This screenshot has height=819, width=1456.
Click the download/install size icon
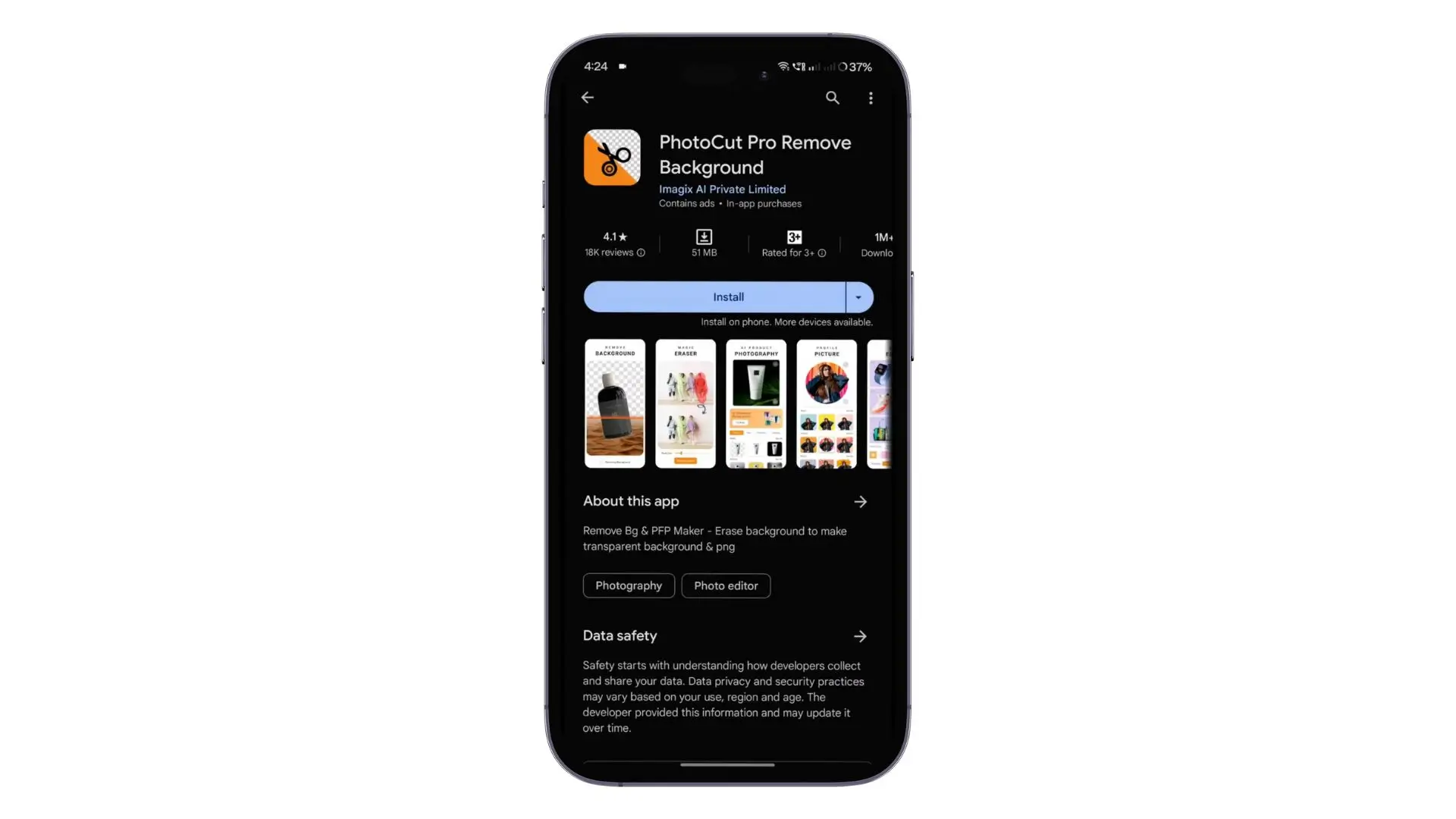pos(705,236)
